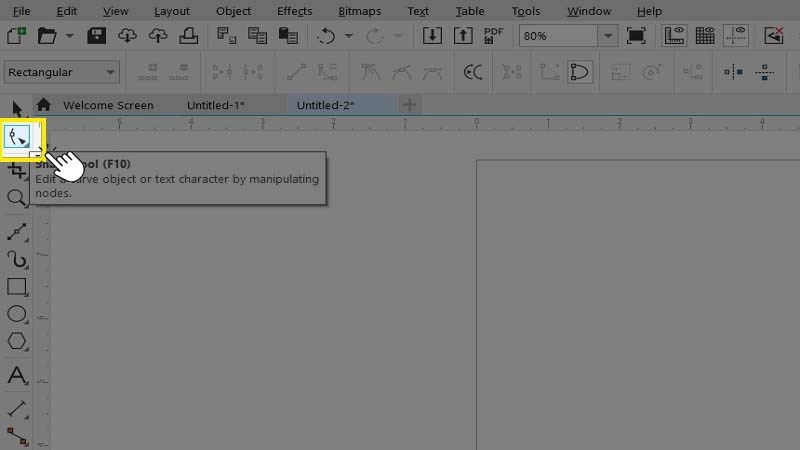Click full-screen preview icon
Image resolution: width=800 pixels, height=450 pixels.
[636, 36]
